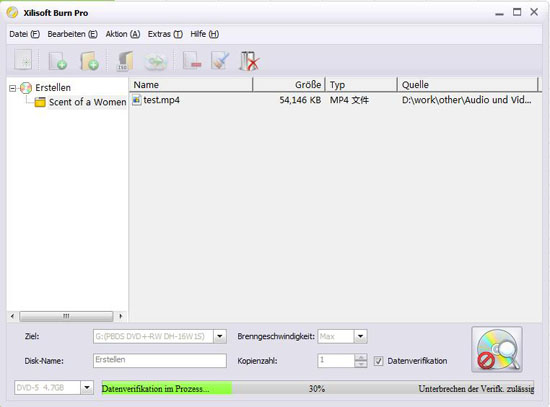Screen dimensions: 550x407
Task: Click the Erstellen disc icon in tree
Action: point(26,88)
